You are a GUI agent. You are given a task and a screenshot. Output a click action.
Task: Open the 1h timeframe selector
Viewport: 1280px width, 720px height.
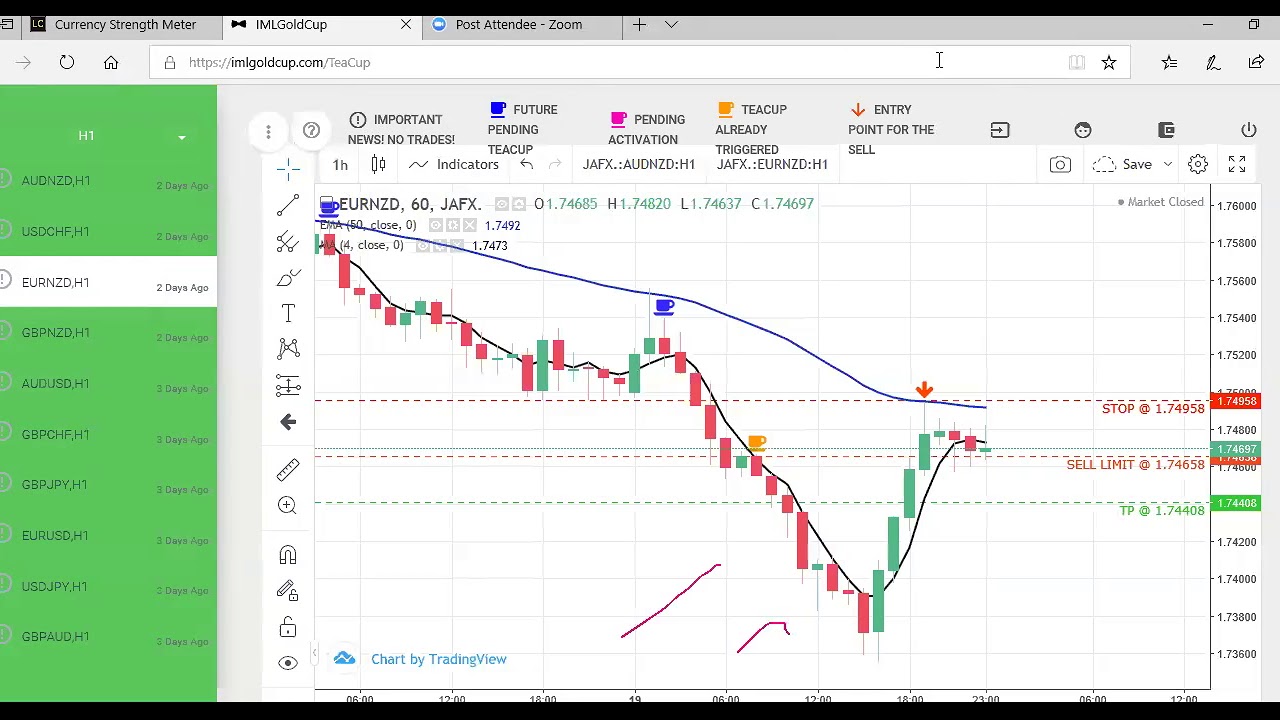340,165
